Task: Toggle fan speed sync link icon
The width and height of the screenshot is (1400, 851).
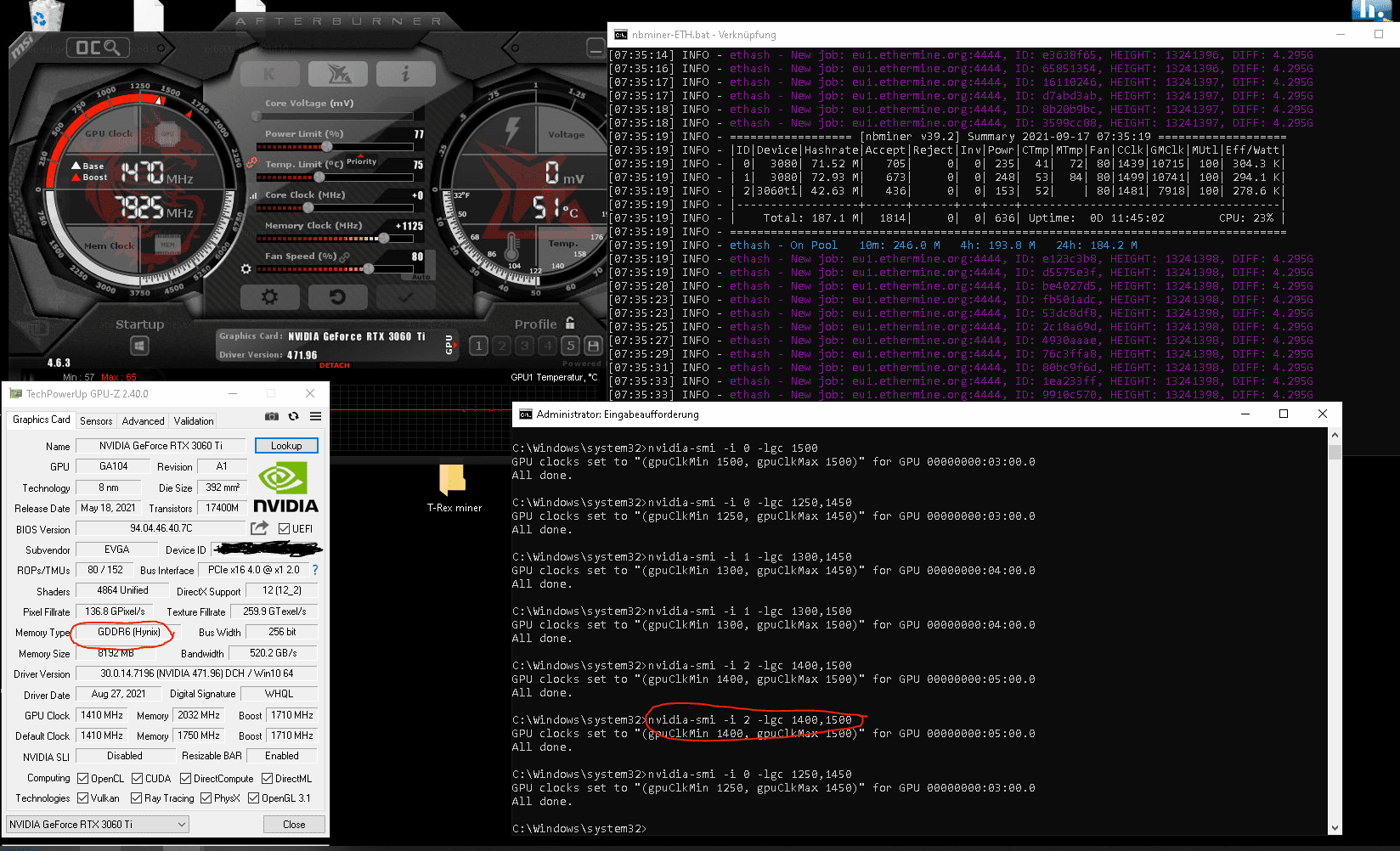Action: tap(345, 256)
